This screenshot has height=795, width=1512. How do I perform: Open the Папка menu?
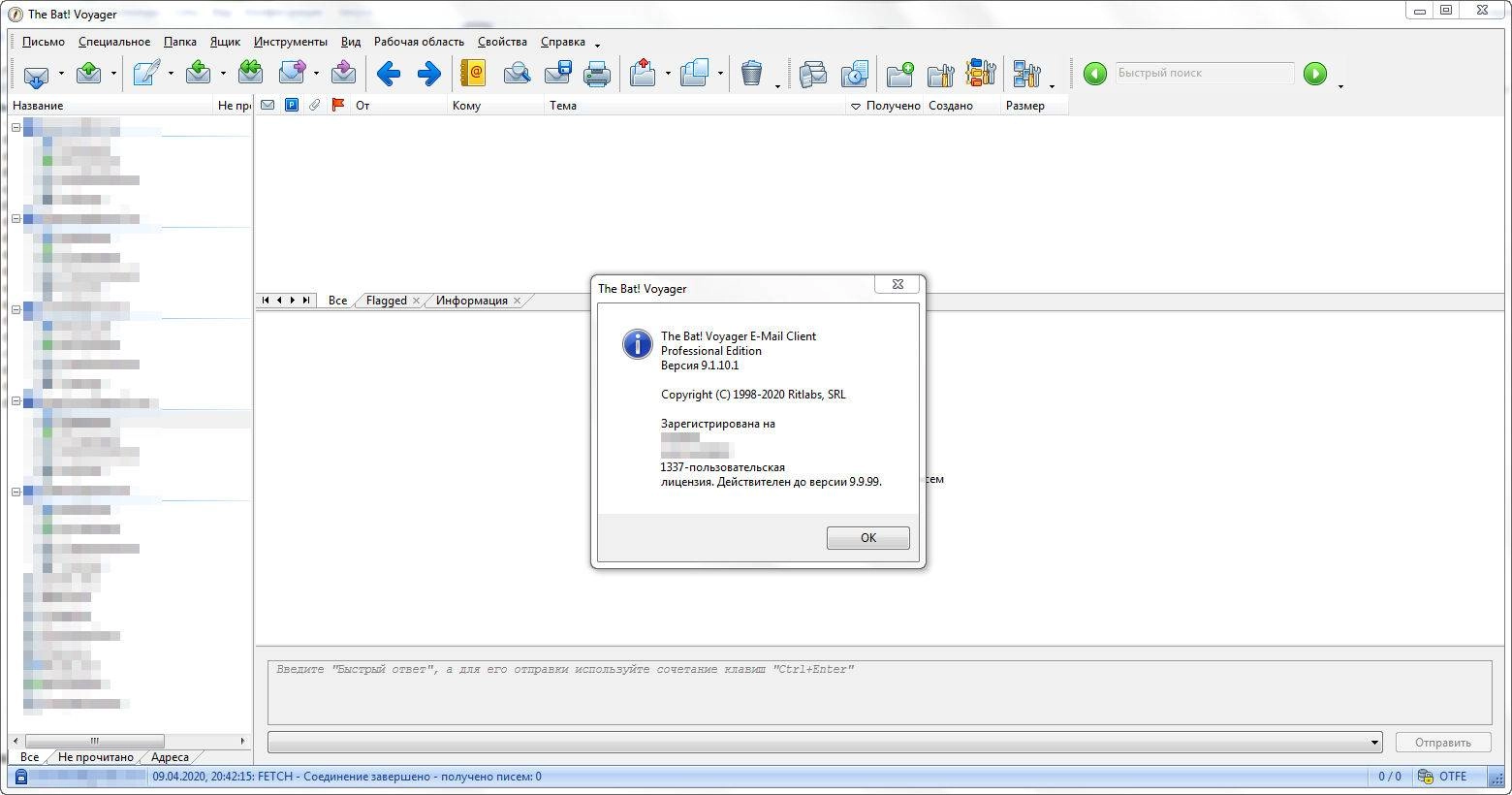(180, 42)
